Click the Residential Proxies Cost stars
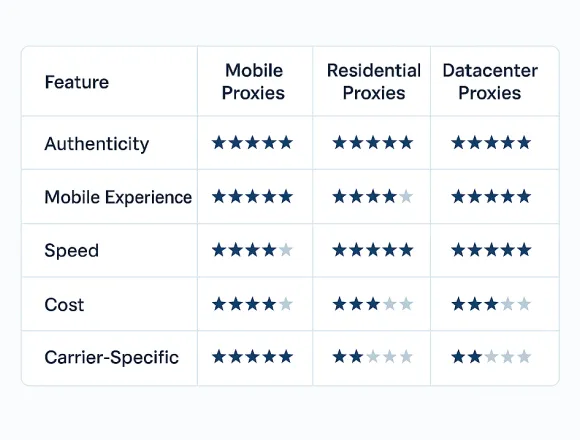 click(372, 304)
